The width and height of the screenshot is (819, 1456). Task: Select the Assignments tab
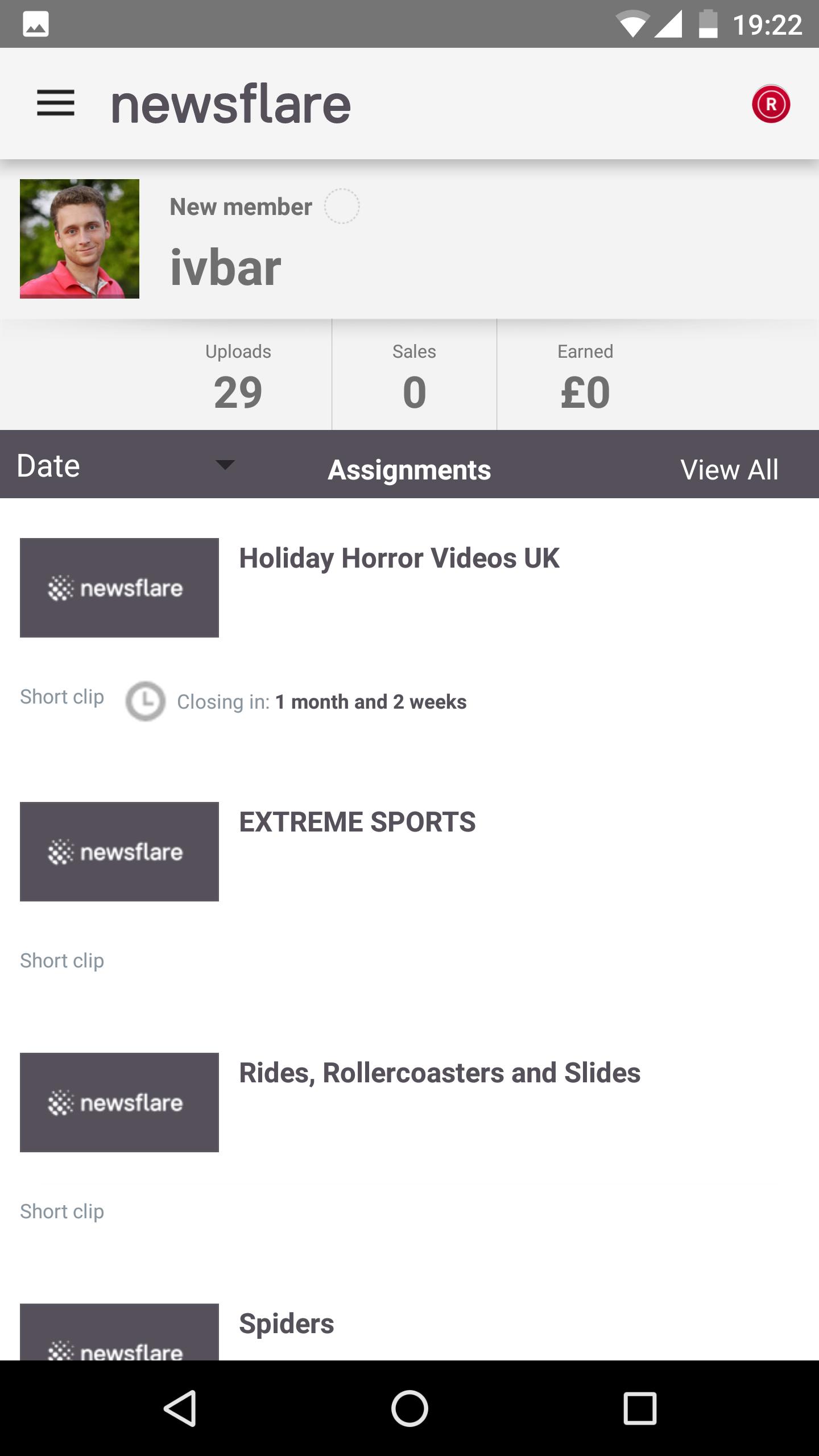[x=409, y=470]
